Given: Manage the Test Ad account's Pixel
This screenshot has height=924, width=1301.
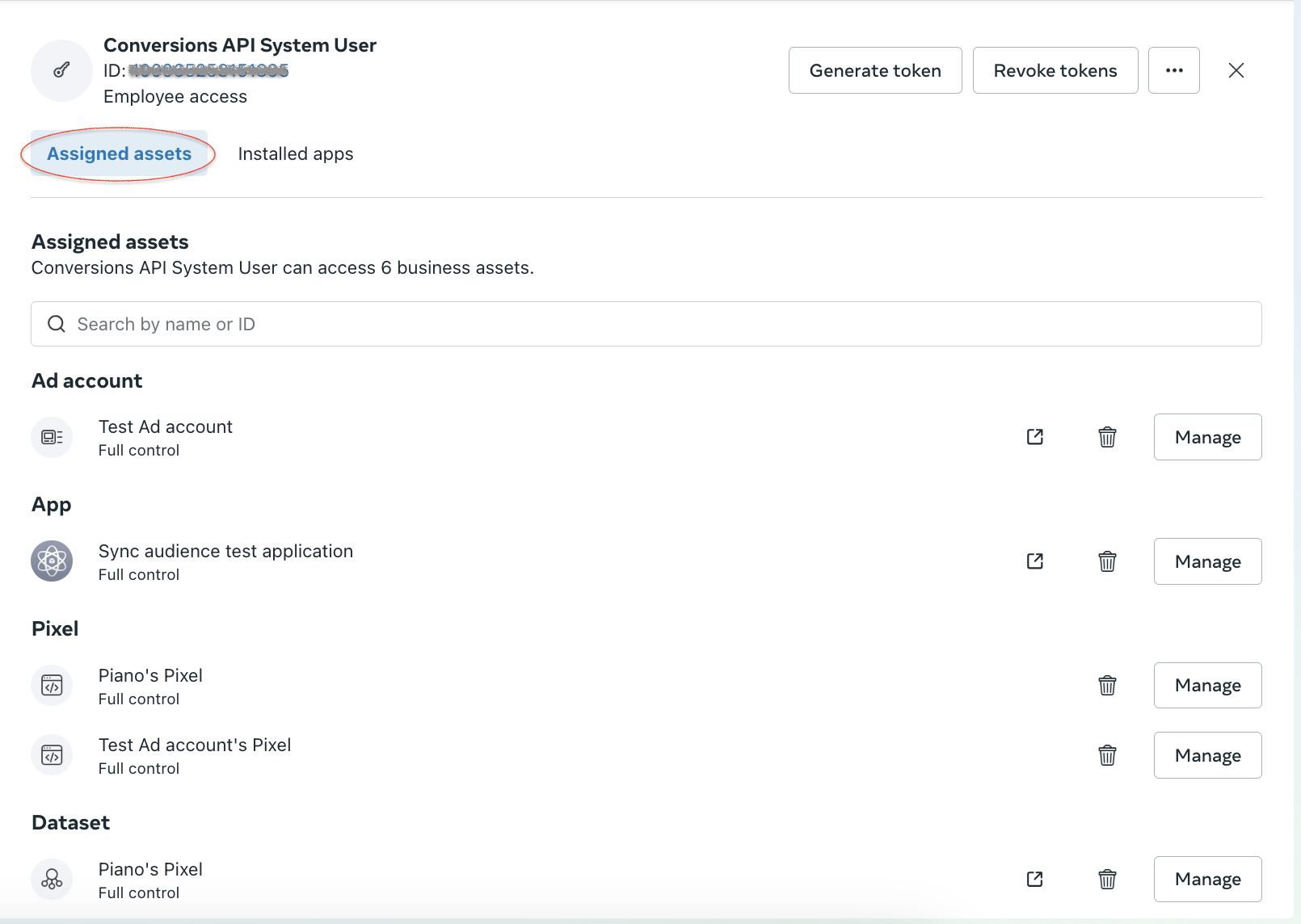Looking at the screenshot, I should click(x=1208, y=755).
